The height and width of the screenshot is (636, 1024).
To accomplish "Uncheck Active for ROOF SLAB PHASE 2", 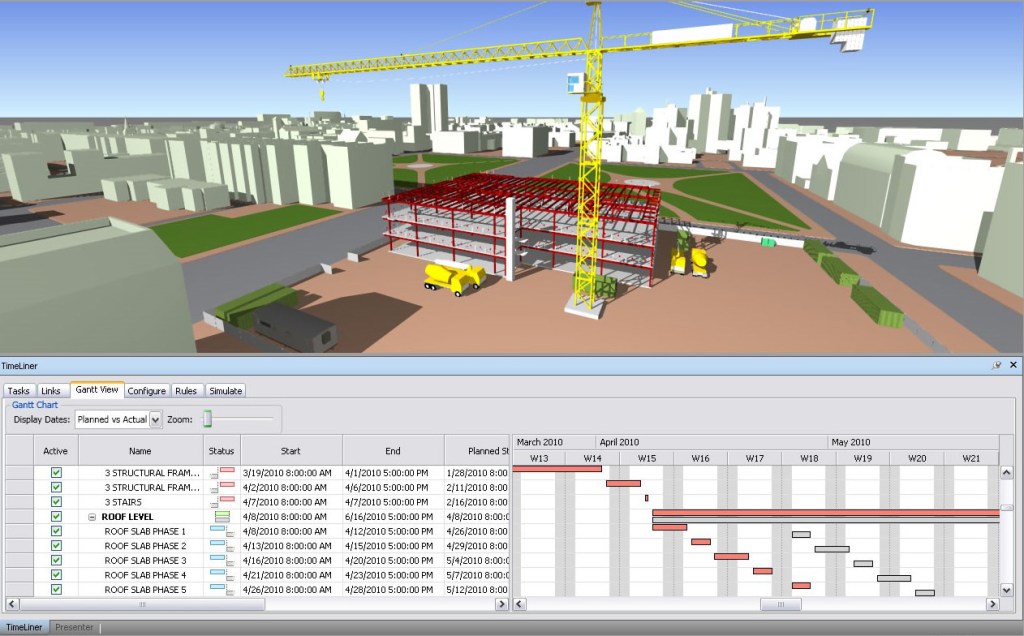I will 56,546.
